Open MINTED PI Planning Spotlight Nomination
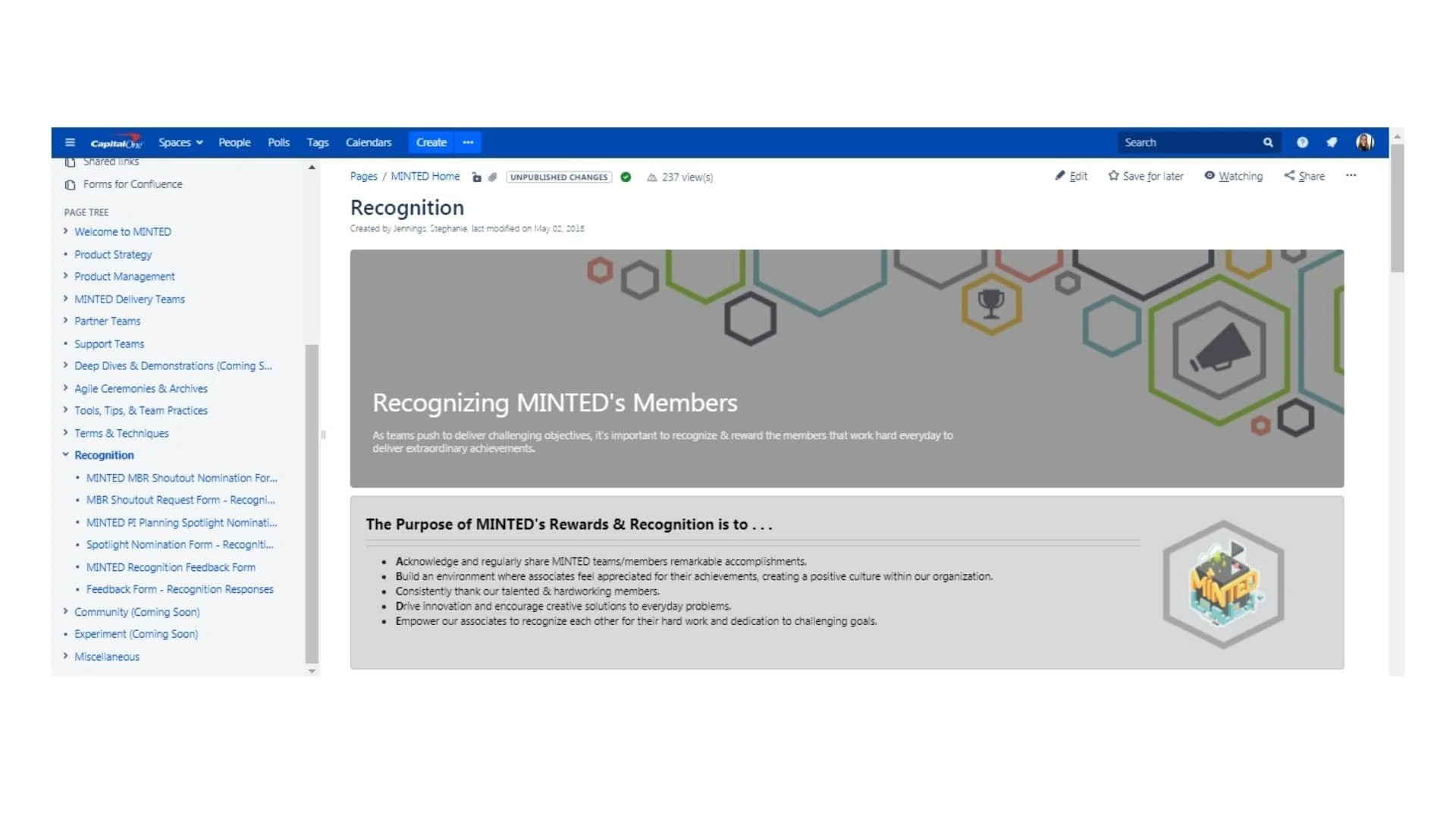The height and width of the screenshot is (819, 1456). (182, 523)
